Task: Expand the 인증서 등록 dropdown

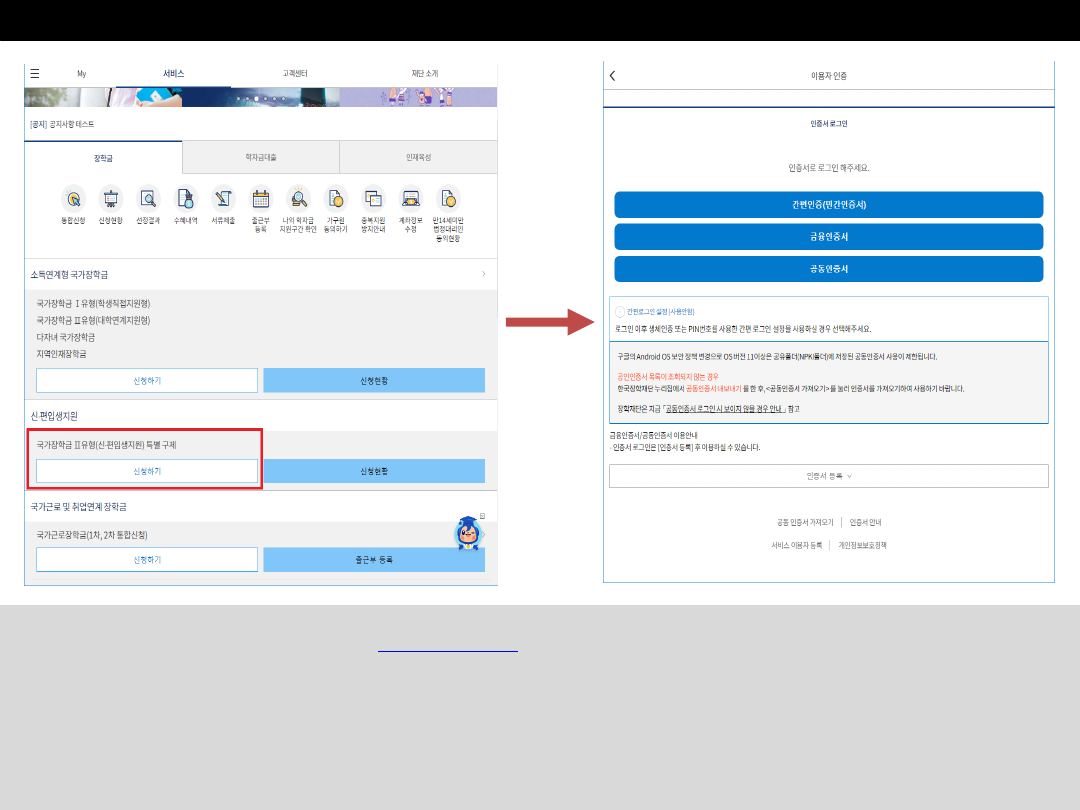Action: (828, 476)
